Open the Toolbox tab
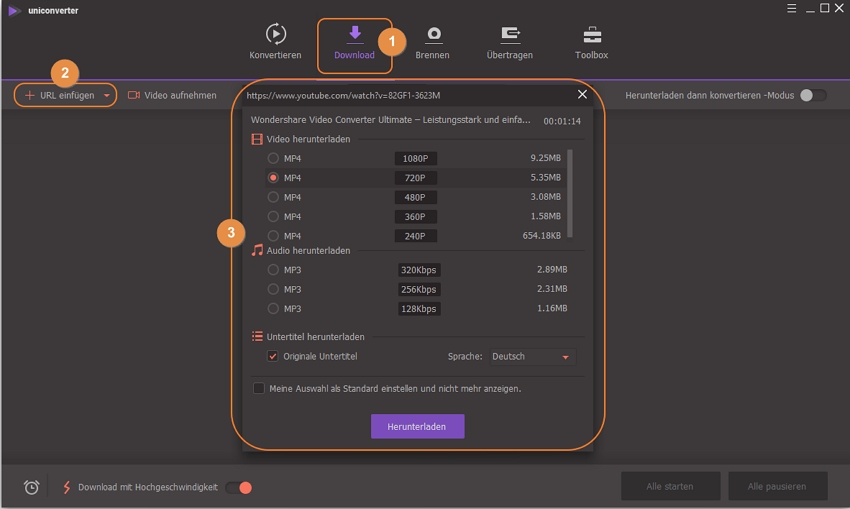 click(x=591, y=43)
